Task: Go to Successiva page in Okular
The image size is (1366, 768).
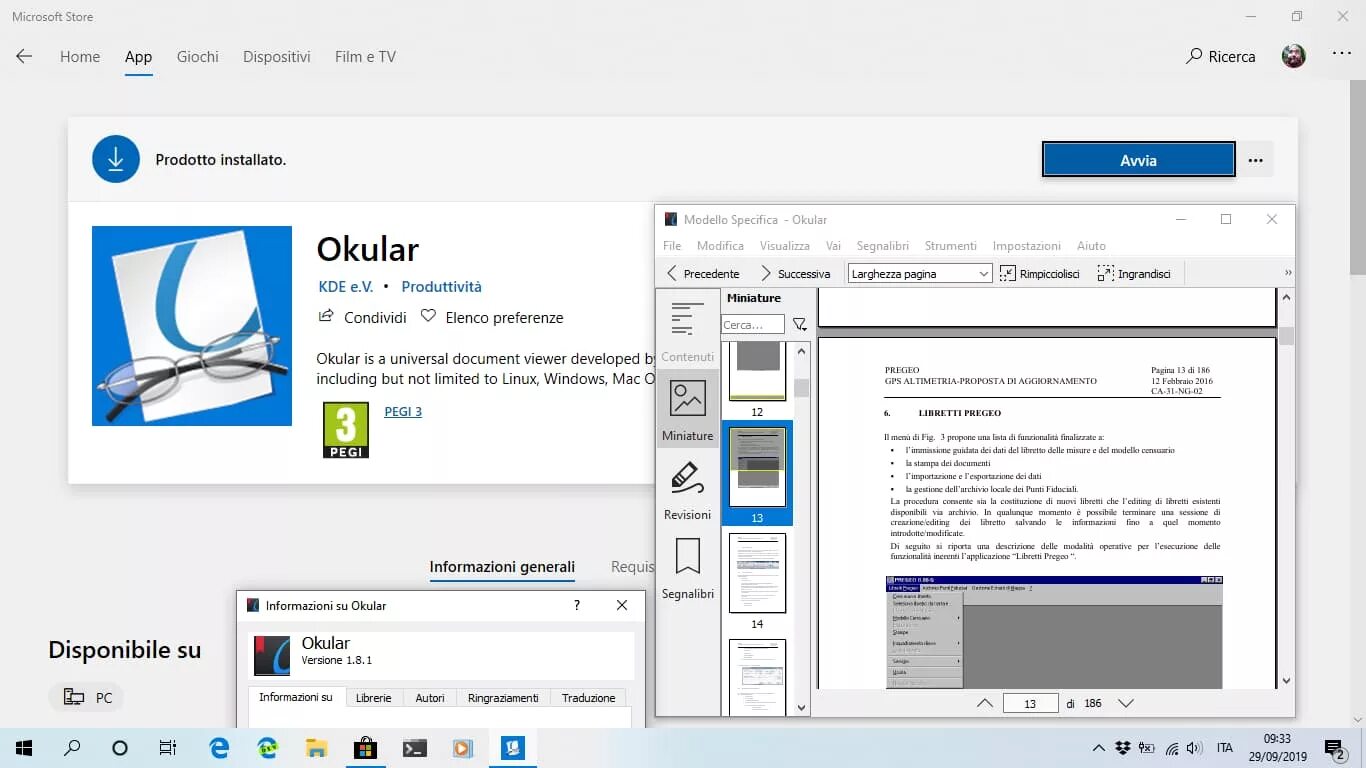Action: coord(795,273)
